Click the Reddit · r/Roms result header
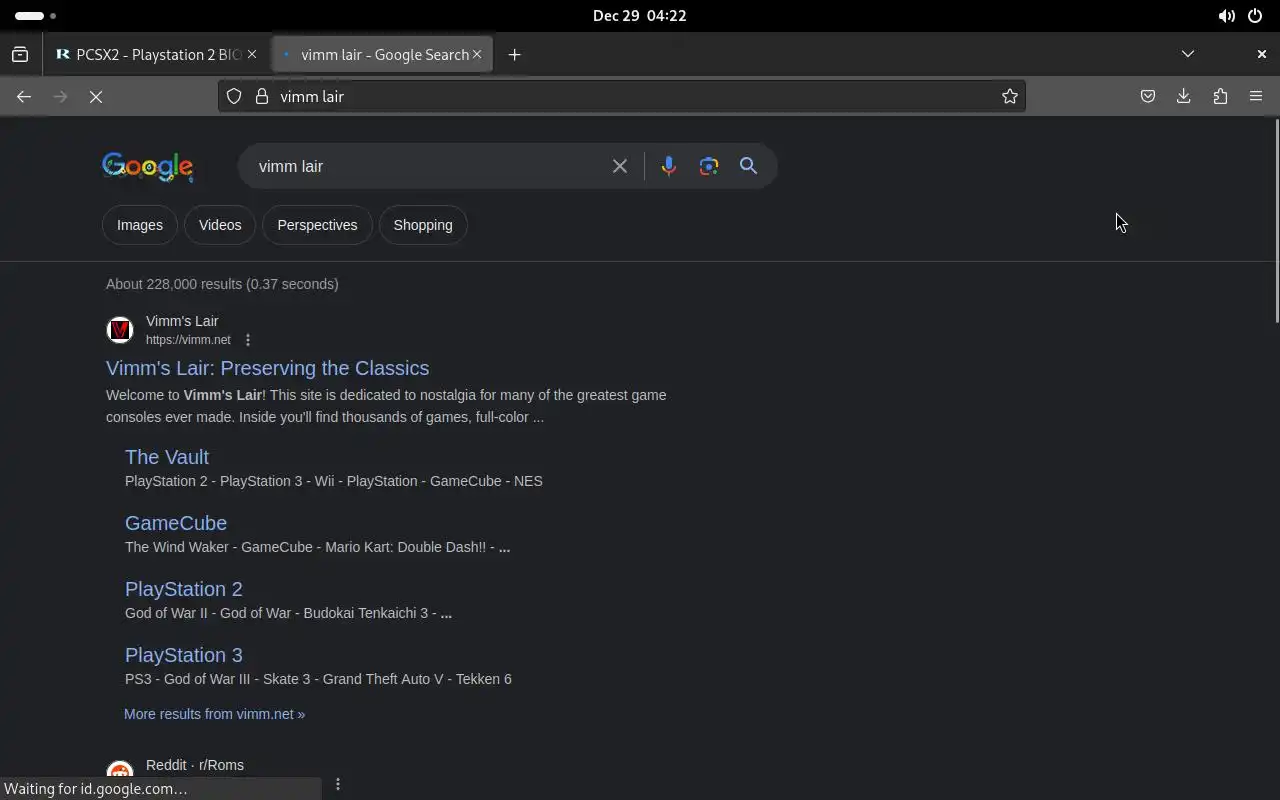The image size is (1280, 800). pos(195,765)
